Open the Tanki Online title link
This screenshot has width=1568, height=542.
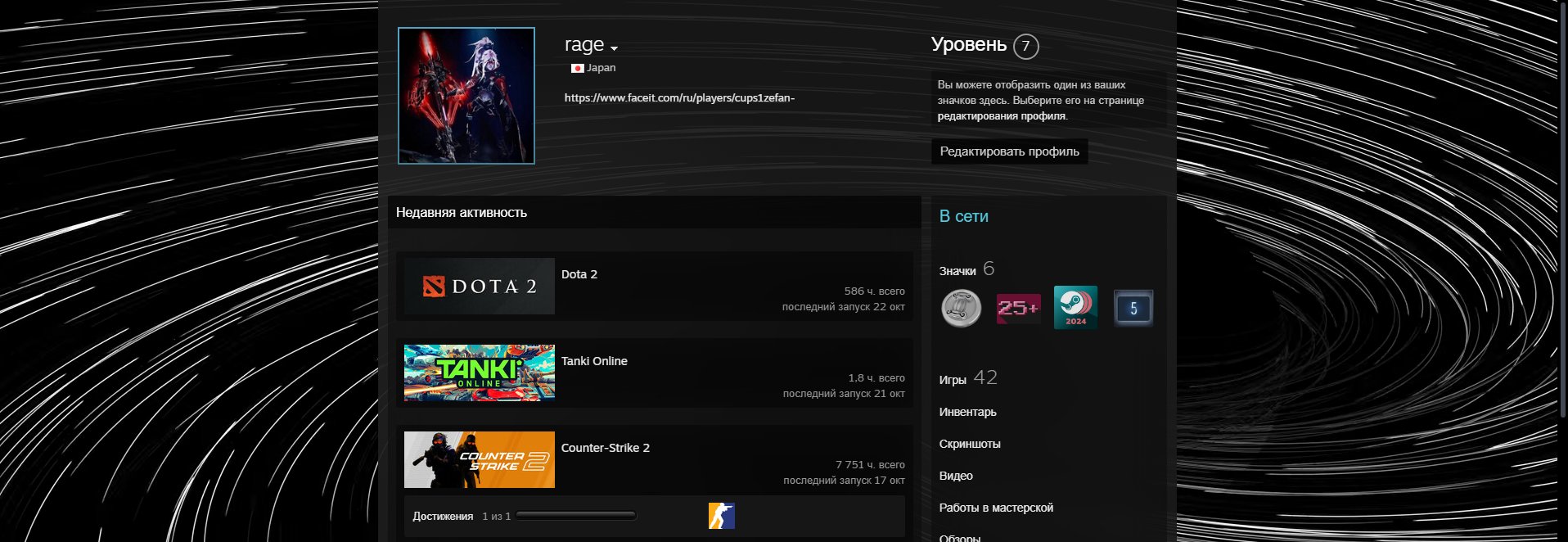tap(594, 361)
